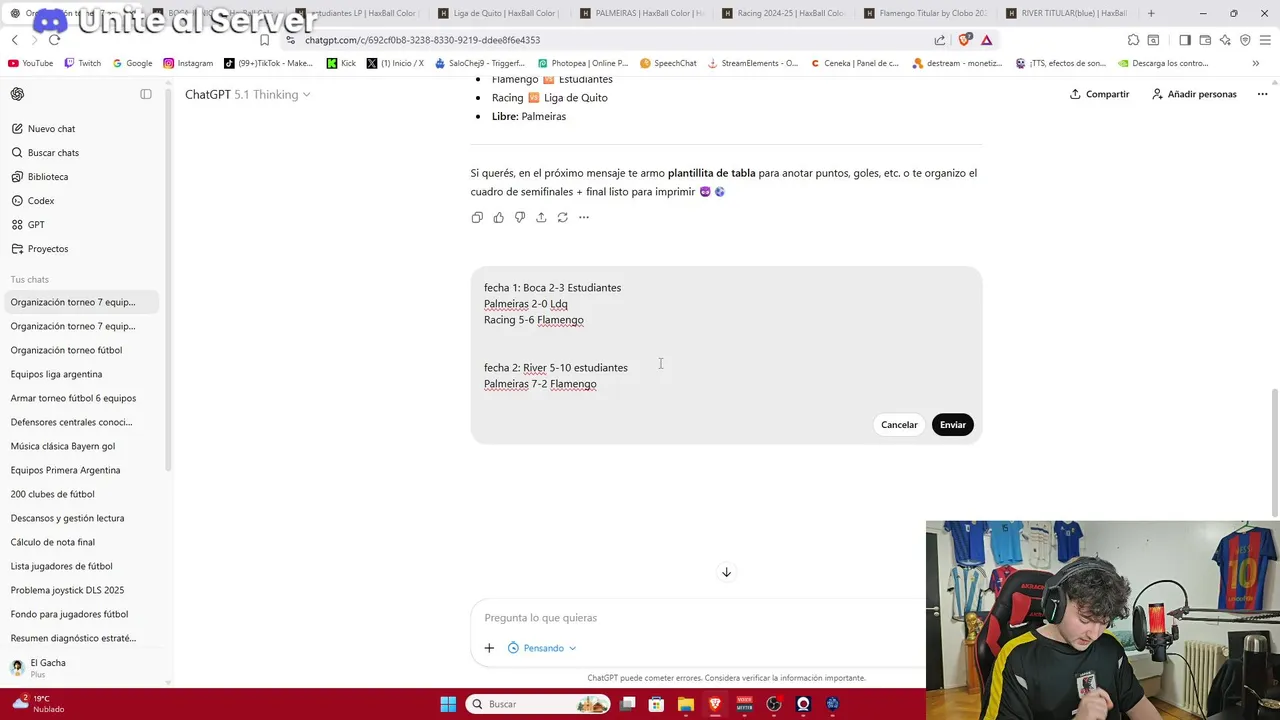This screenshot has height=720, width=1280.
Task: Open new browser tab
Action: pos(1151,13)
